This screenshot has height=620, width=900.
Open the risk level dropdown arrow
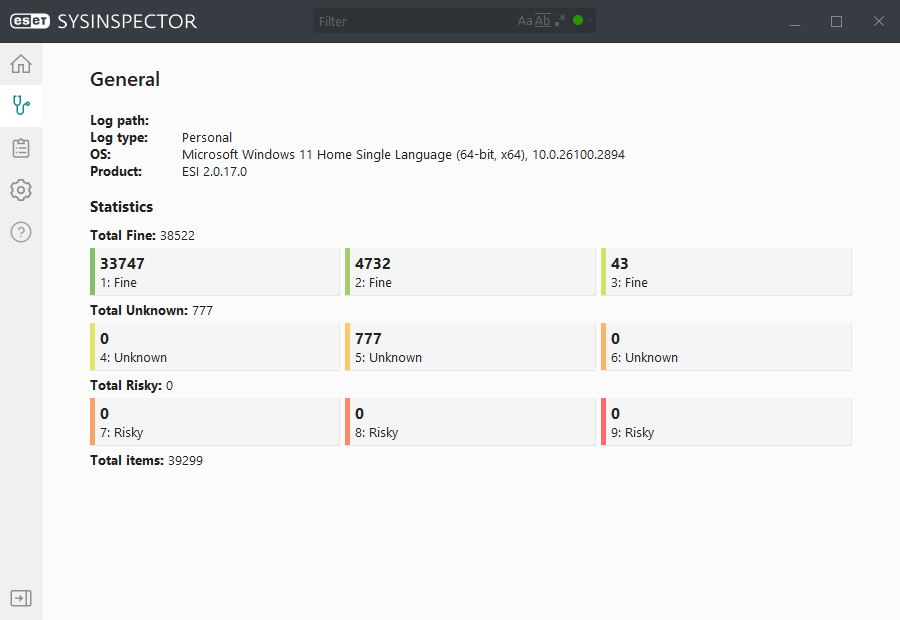click(x=589, y=20)
